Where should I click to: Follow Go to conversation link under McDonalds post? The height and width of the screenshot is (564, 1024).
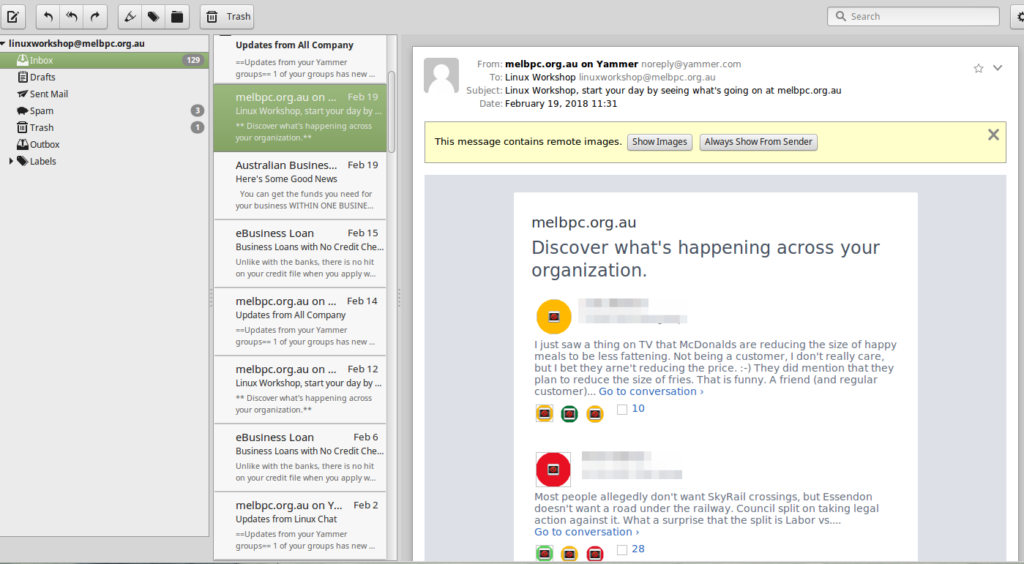[x=651, y=392]
